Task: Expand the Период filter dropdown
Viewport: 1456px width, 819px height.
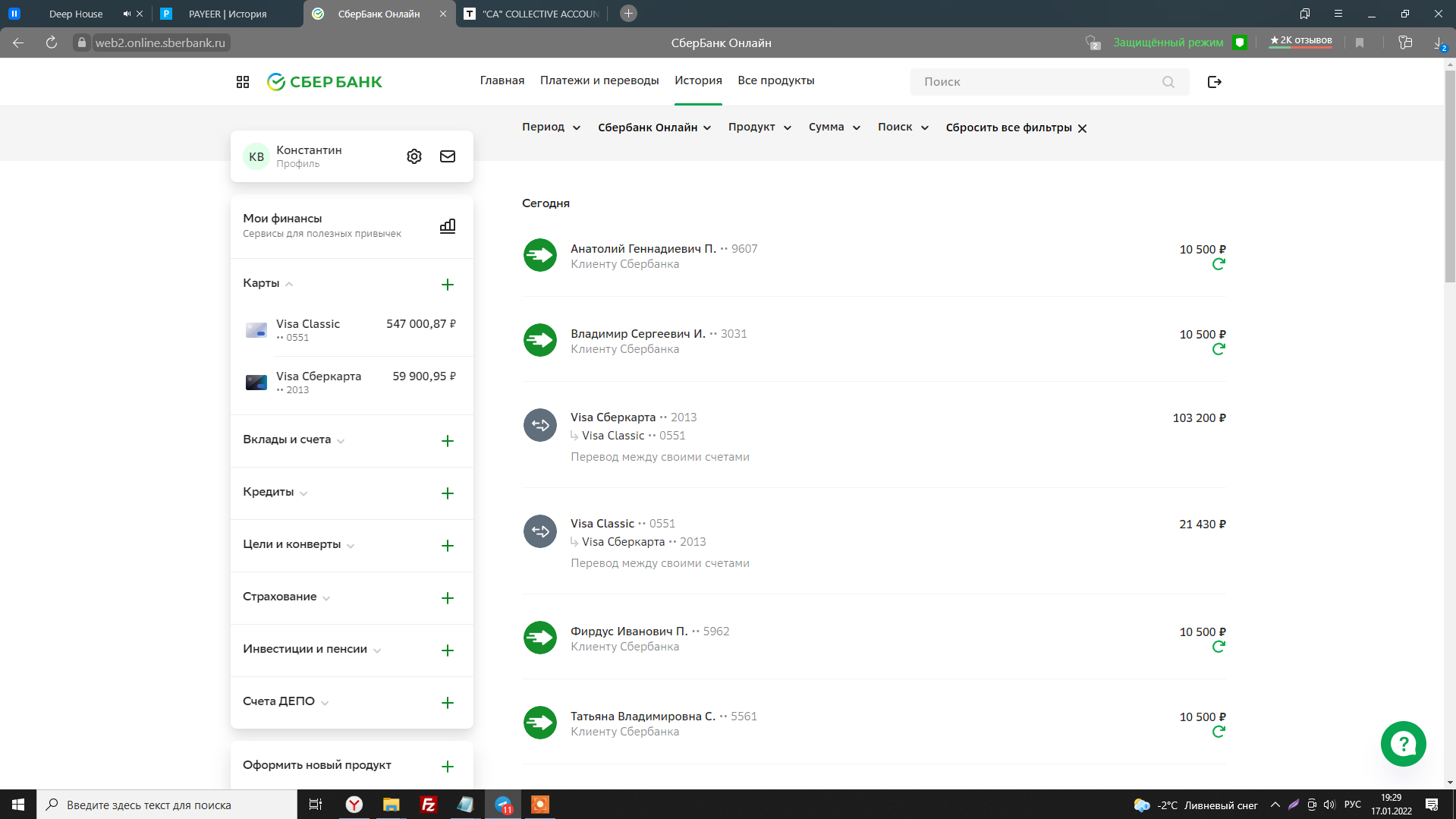Action: coord(551,128)
